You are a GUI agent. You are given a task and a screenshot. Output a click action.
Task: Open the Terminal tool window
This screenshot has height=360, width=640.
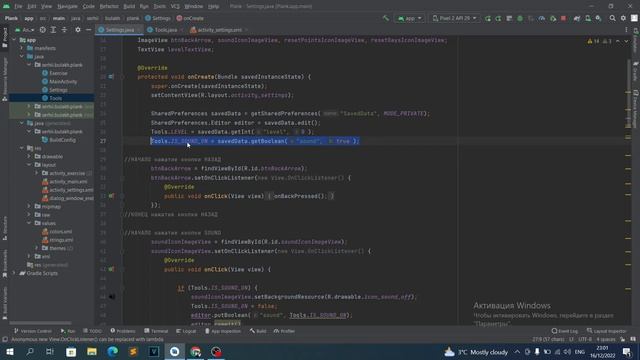[156, 331]
